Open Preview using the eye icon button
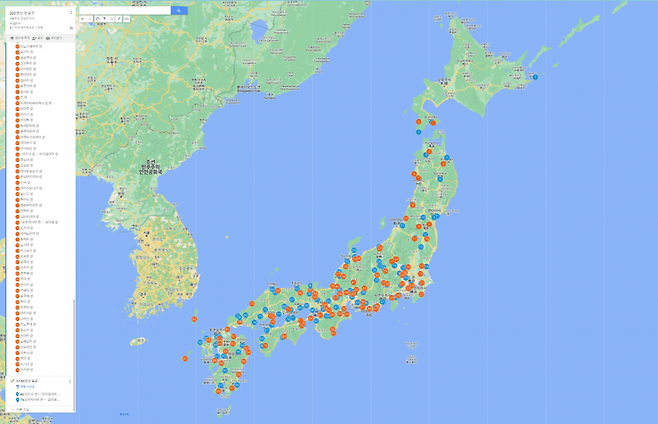 54,38
